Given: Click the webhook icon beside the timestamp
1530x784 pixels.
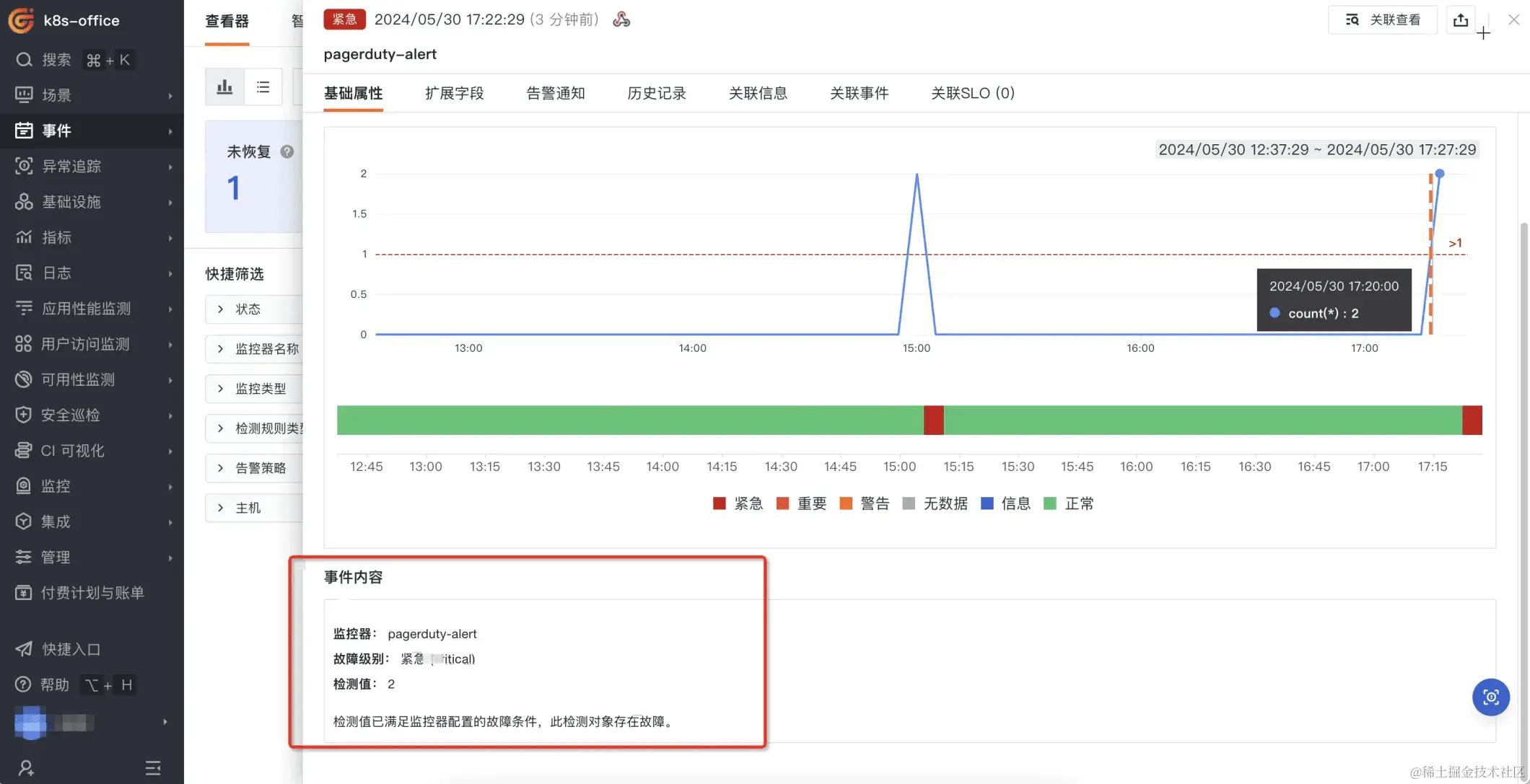Looking at the screenshot, I should [x=621, y=19].
